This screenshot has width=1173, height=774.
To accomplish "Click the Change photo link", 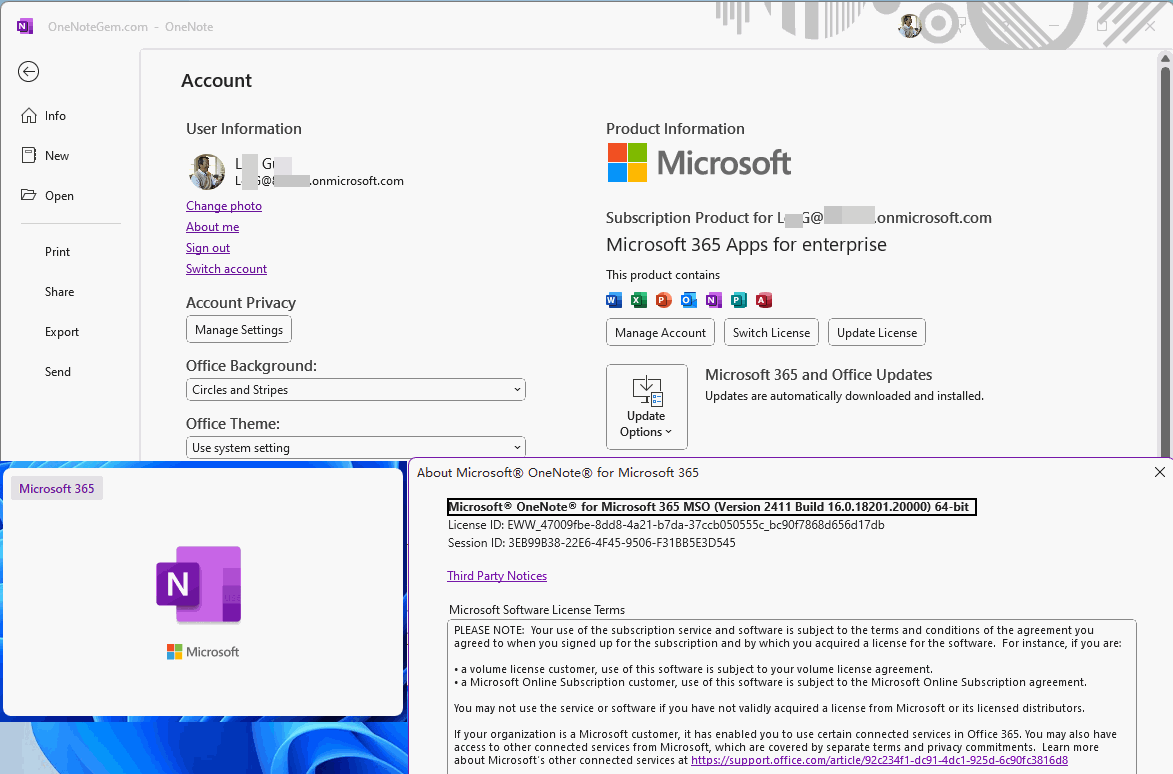I will tap(224, 206).
